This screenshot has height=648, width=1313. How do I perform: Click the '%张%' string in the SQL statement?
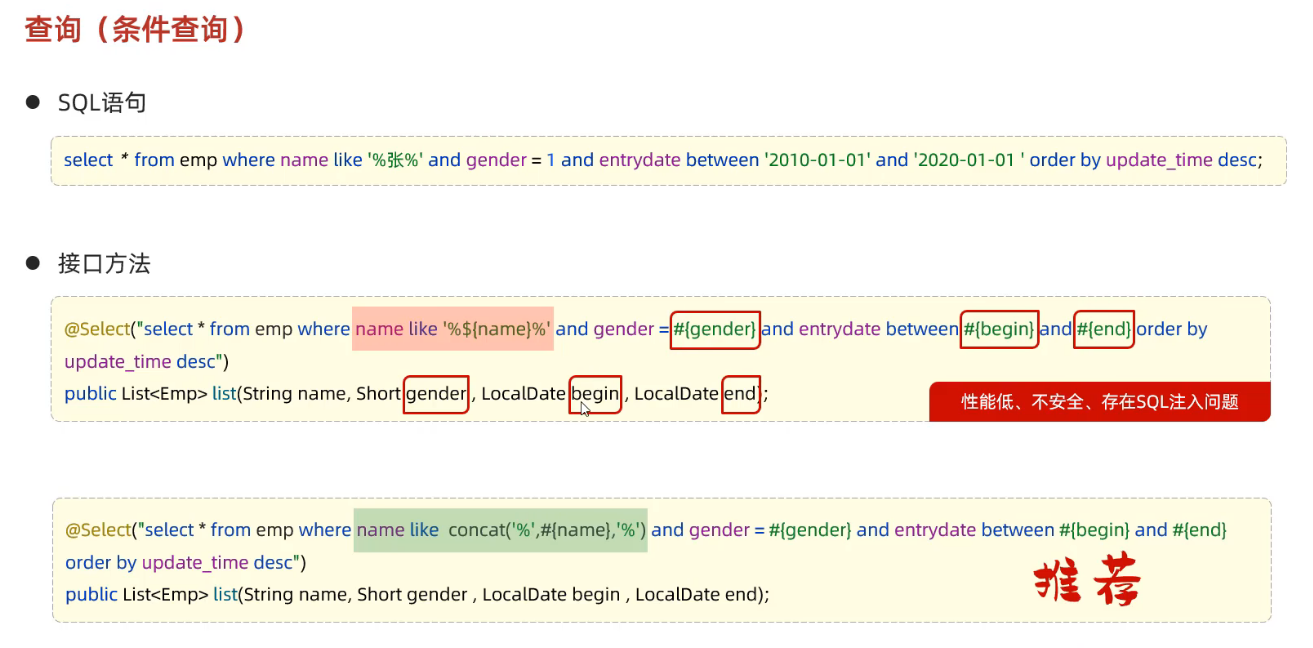pyautogui.click(x=395, y=160)
